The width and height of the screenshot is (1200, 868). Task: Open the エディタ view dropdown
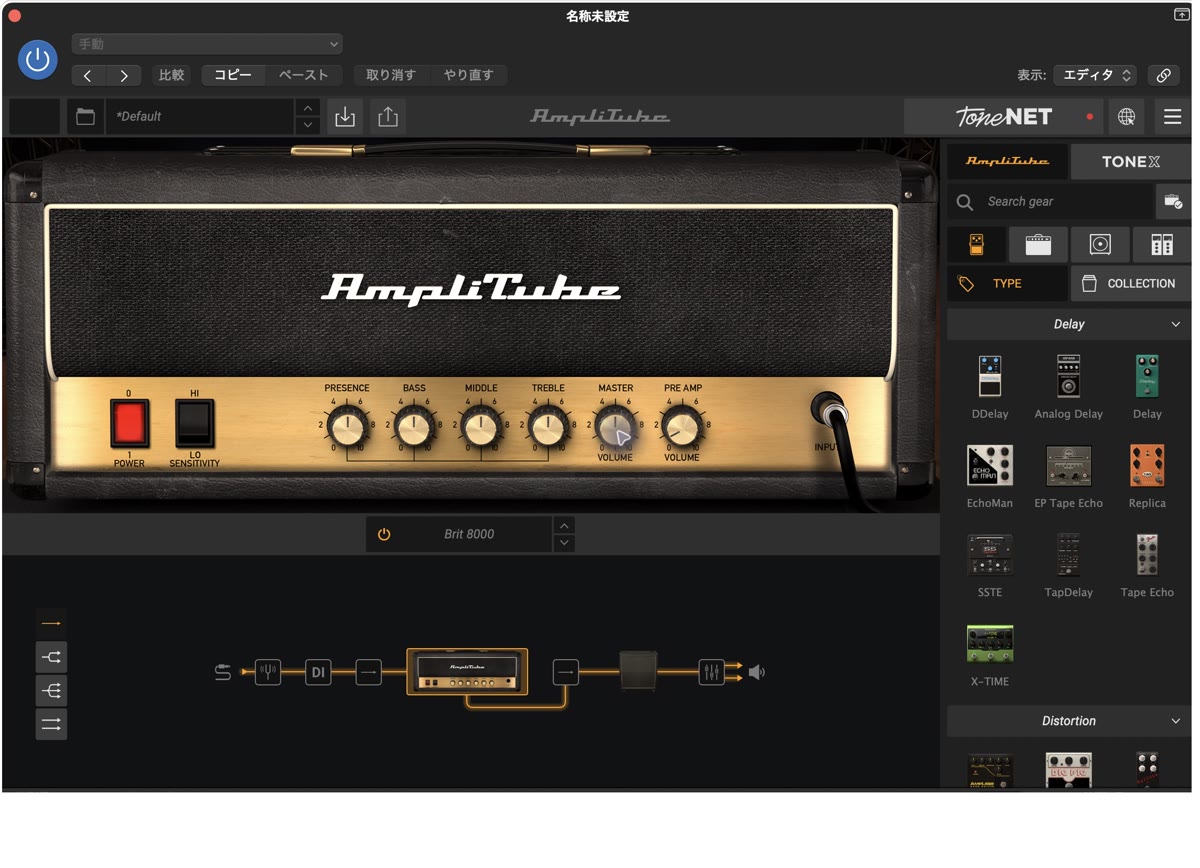point(1094,75)
